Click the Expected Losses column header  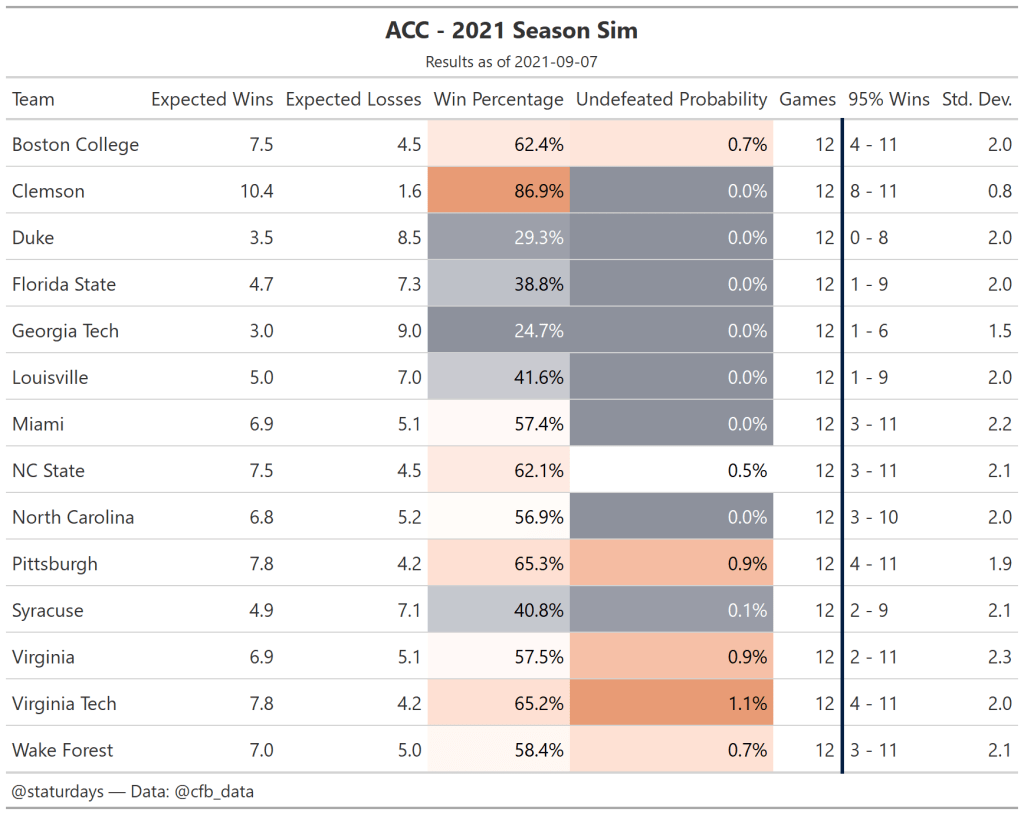pyautogui.click(x=353, y=99)
